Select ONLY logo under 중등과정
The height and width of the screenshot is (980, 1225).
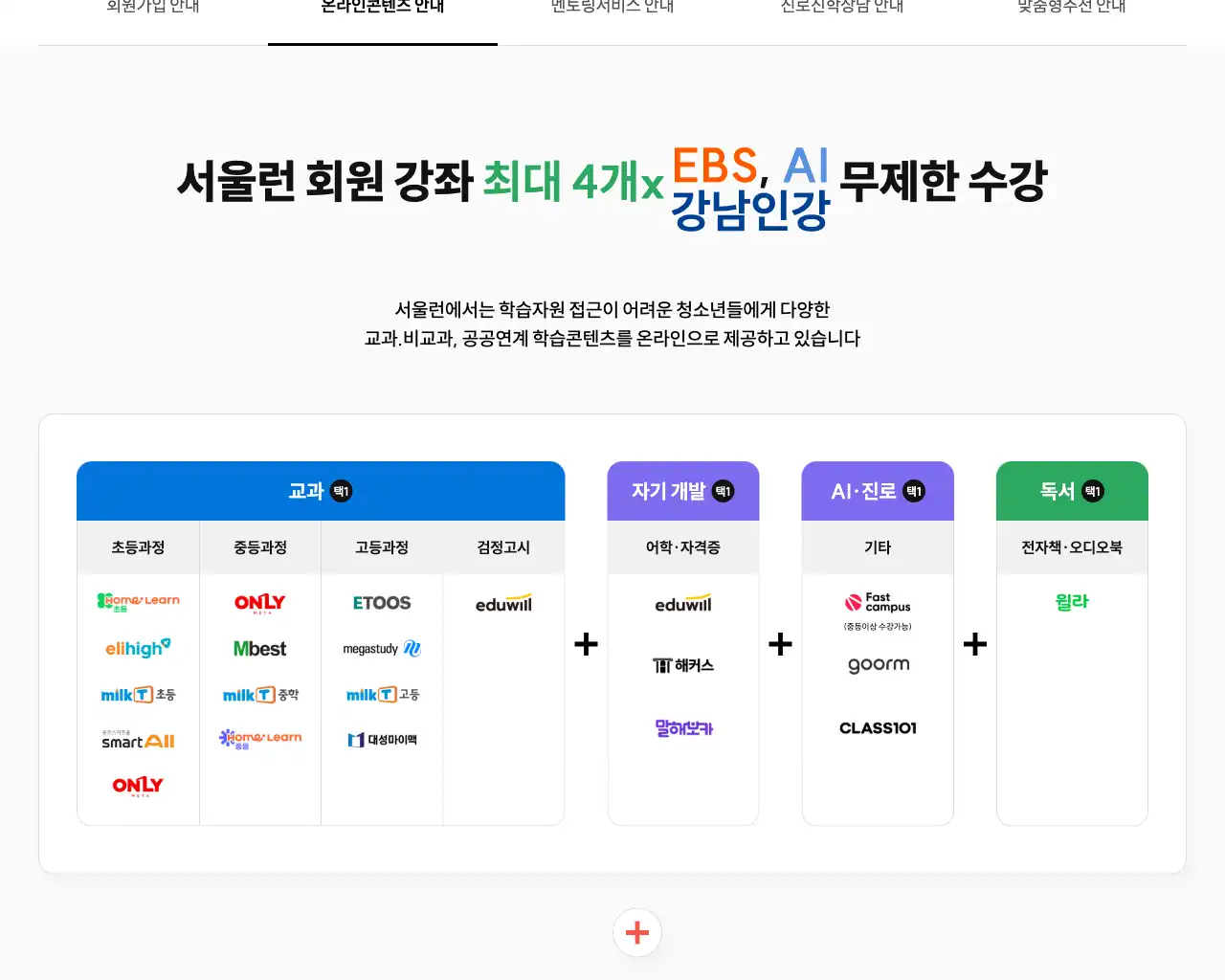click(260, 603)
